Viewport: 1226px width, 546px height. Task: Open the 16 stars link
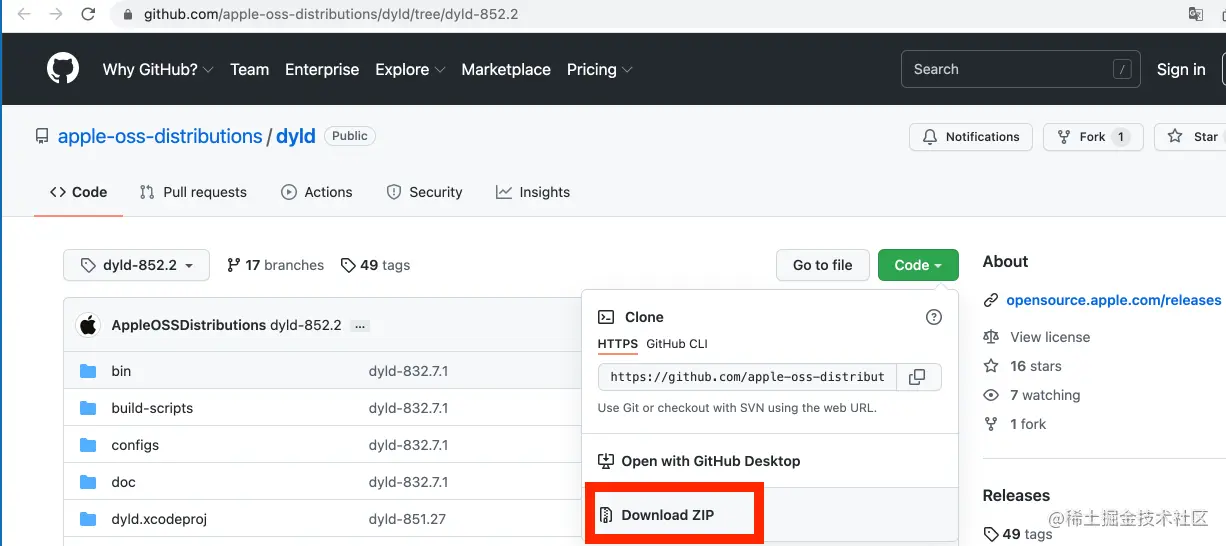1036,366
